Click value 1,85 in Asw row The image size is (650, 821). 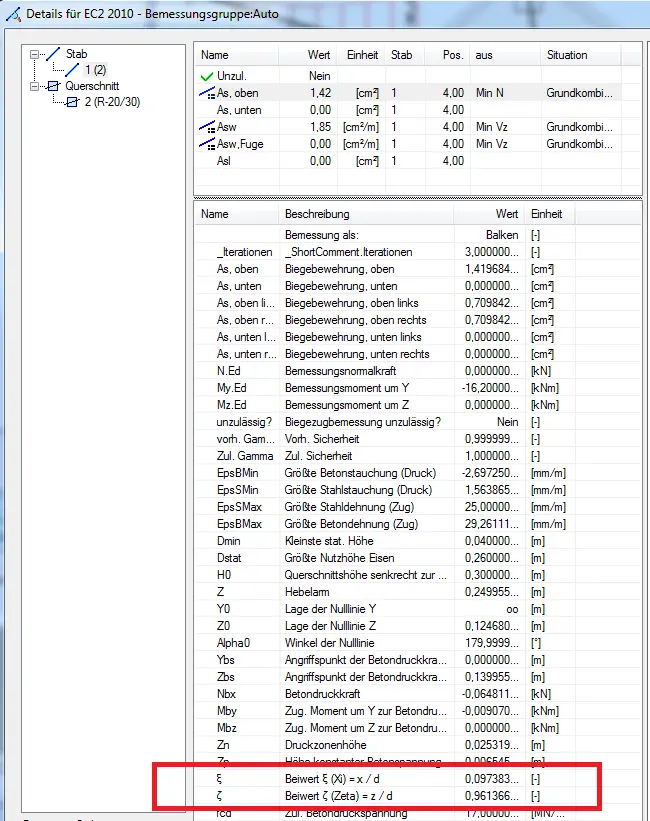click(320, 127)
